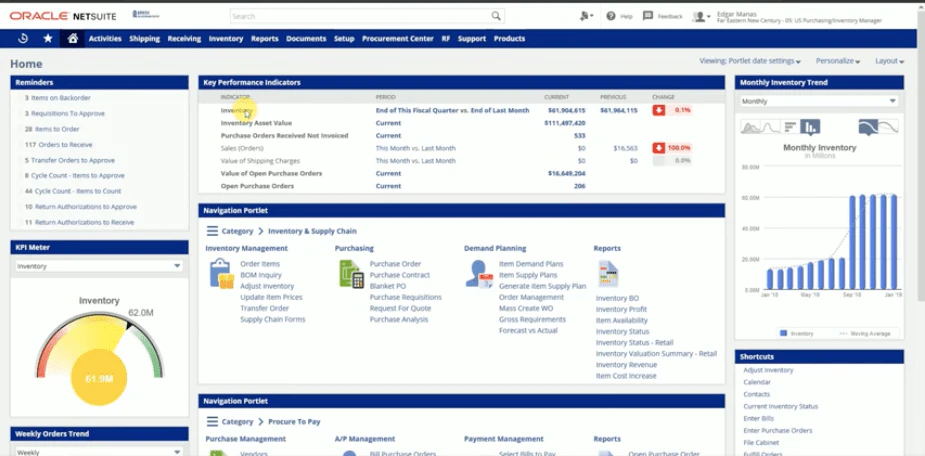Select the area chart type icon
This screenshot has height=456, width=925.
(750, 127)
